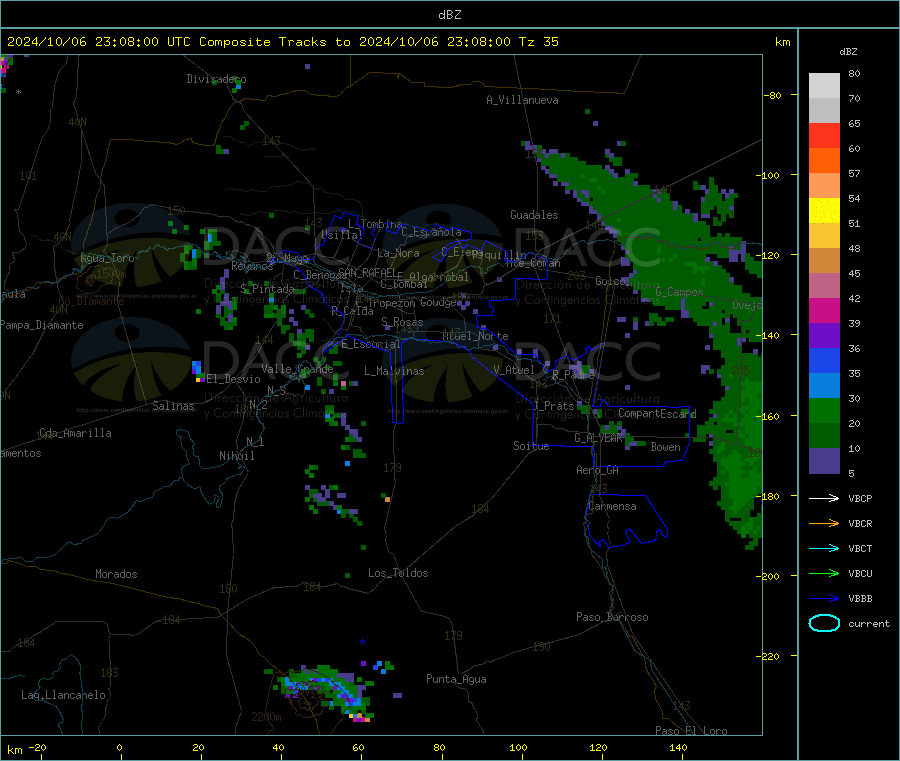
Task: Select the slate 5–10 dBZ swatch
Action: click(x=824, y=461)
